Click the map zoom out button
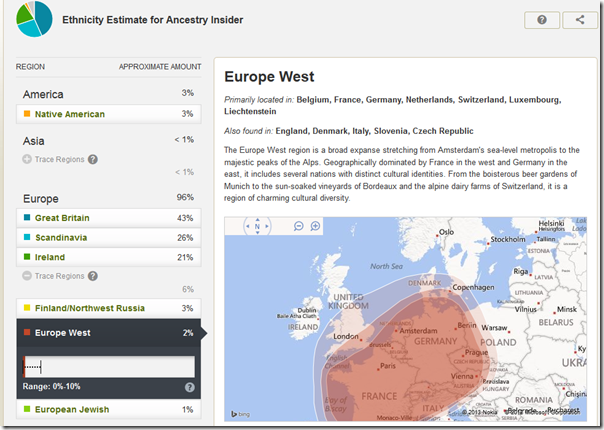The image size is (604, 430). tap(299, 226)
